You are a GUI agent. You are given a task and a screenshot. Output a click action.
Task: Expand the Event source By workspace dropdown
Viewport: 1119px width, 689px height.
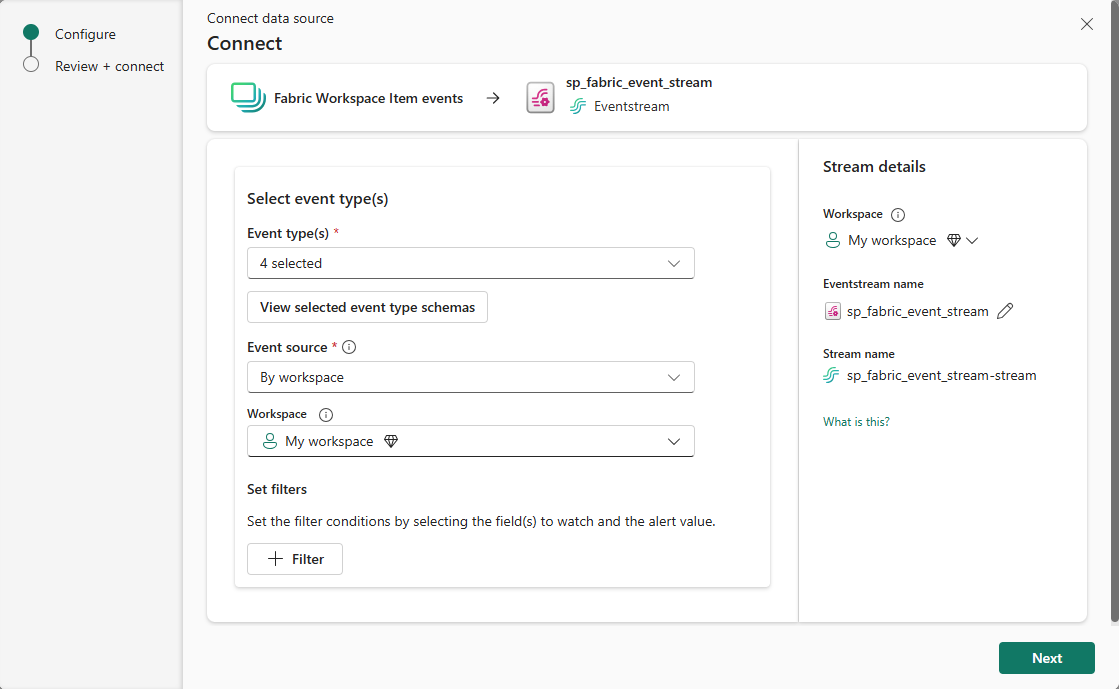[470, 377]
